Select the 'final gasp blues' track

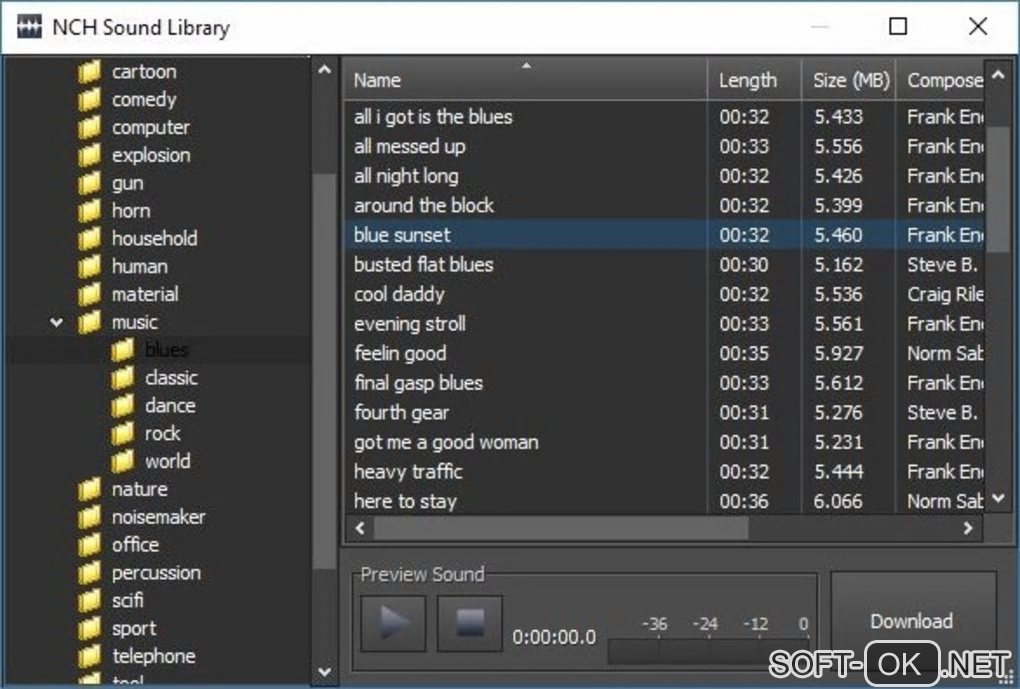tap(664, 383)
